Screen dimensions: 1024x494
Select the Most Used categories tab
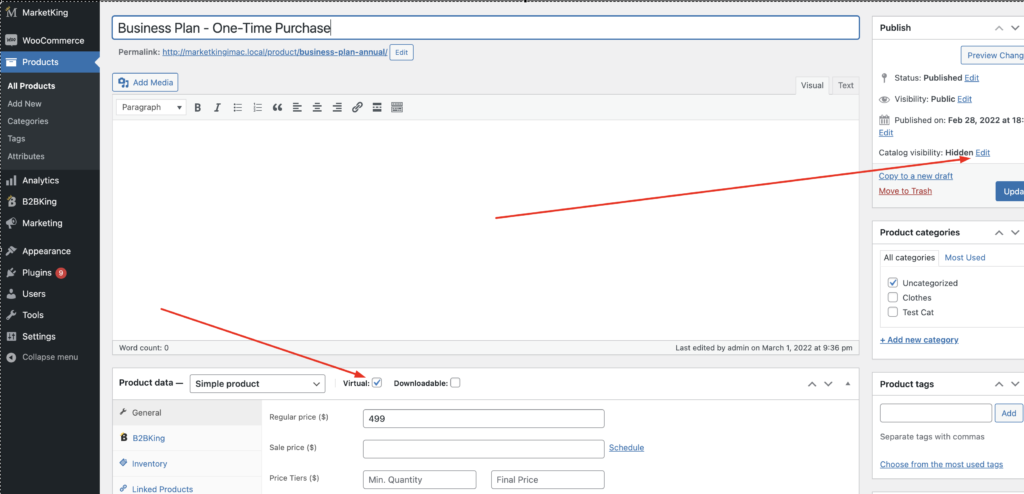(965, 257)
